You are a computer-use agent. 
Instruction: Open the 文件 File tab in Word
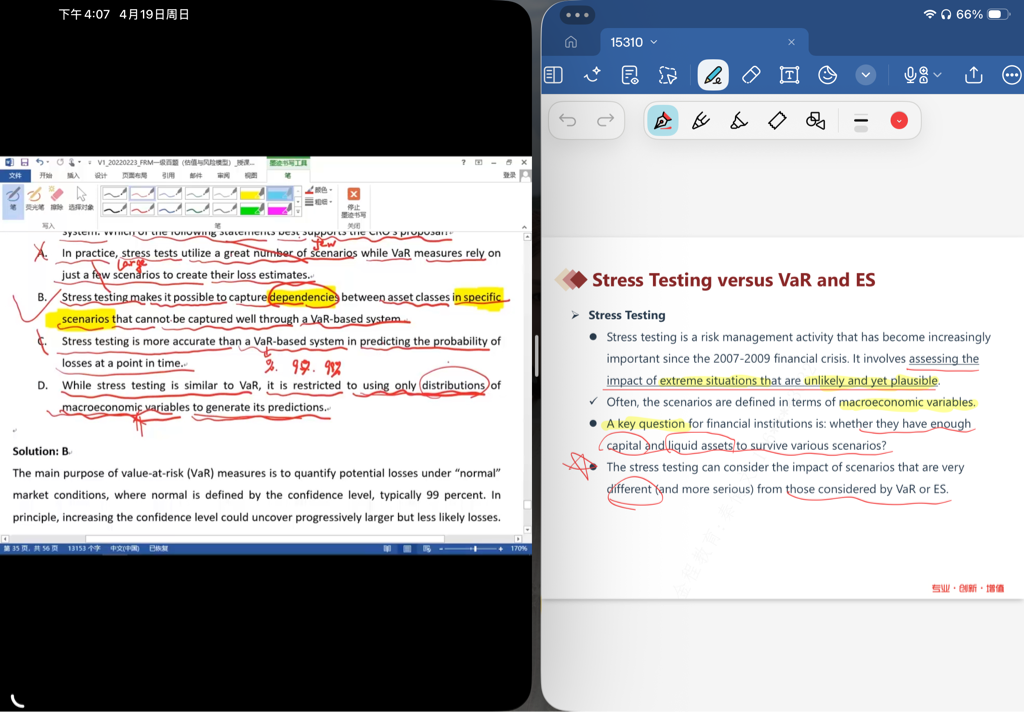pos(15,175)
